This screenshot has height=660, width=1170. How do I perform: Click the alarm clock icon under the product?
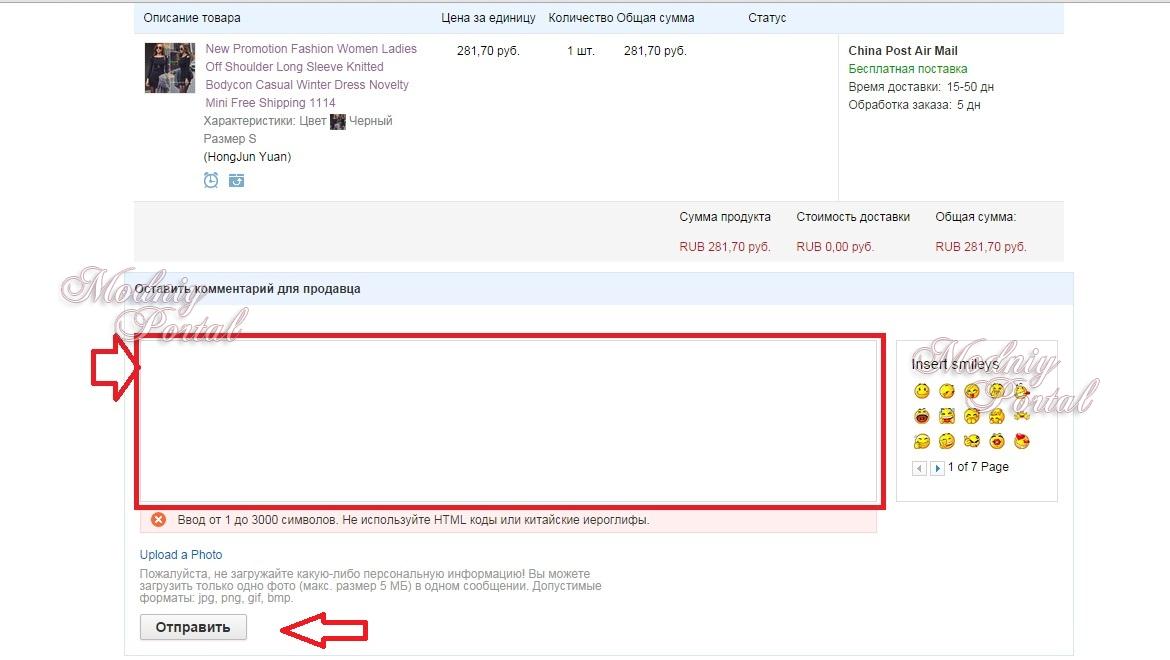coord(211,180)
